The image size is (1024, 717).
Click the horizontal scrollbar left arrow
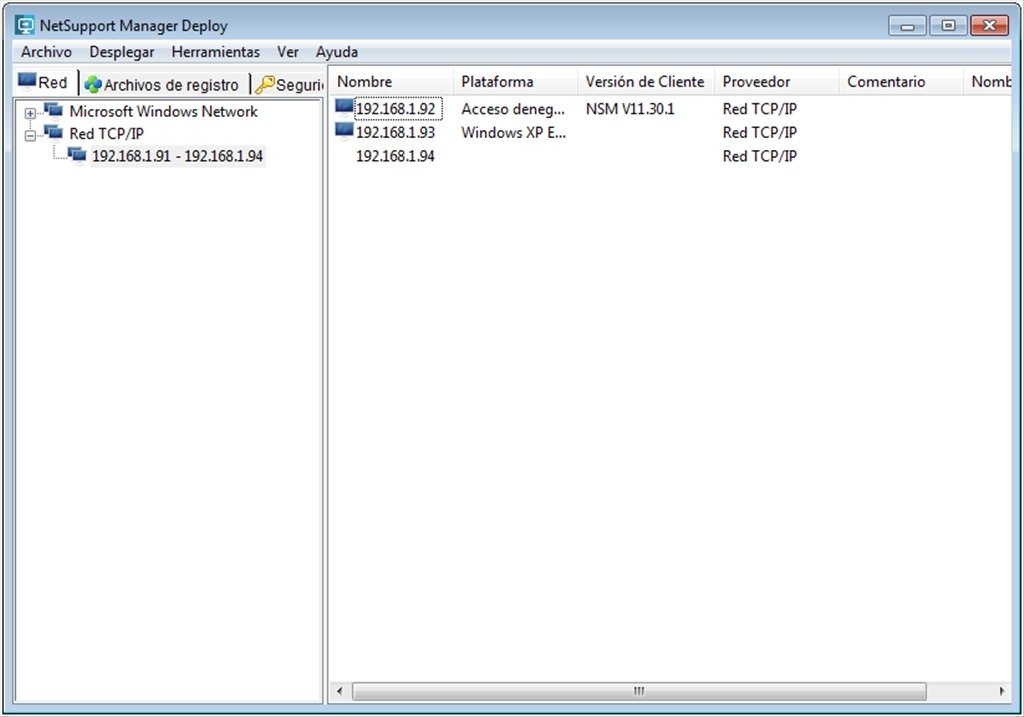point(339,691)
